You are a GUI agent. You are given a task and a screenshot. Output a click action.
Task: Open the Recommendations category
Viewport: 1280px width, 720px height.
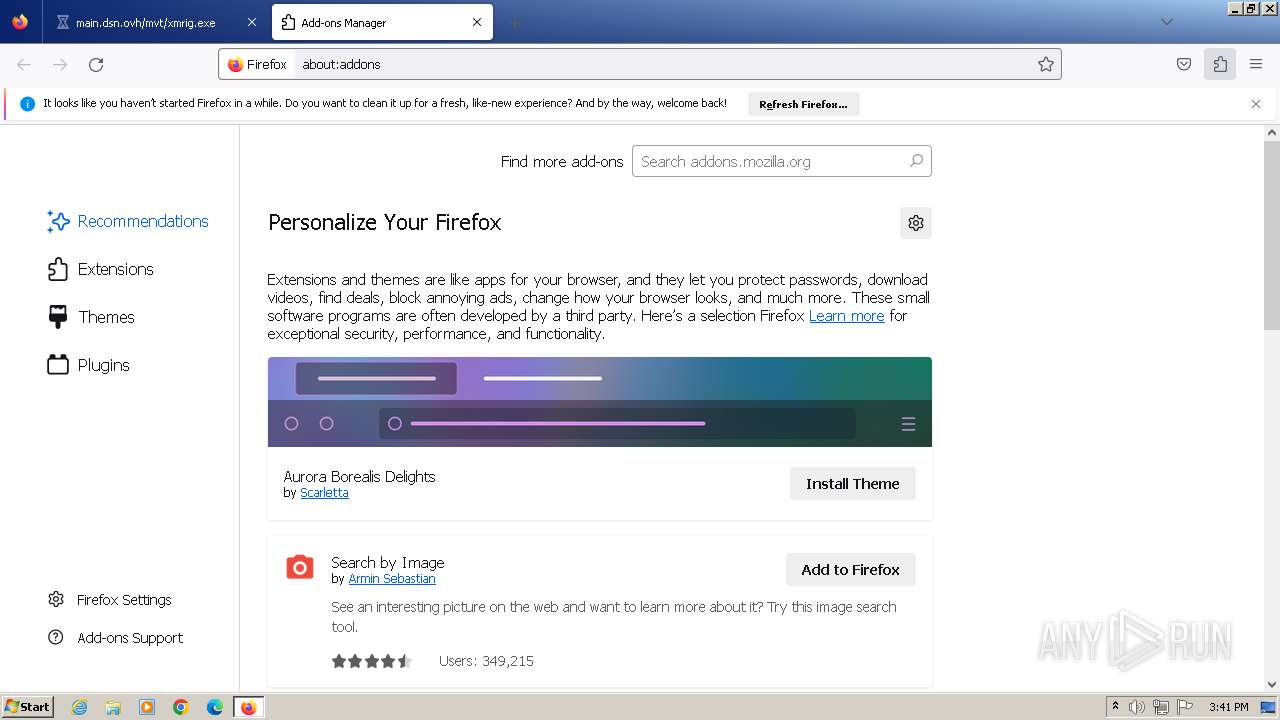click(x=128, y=221)
